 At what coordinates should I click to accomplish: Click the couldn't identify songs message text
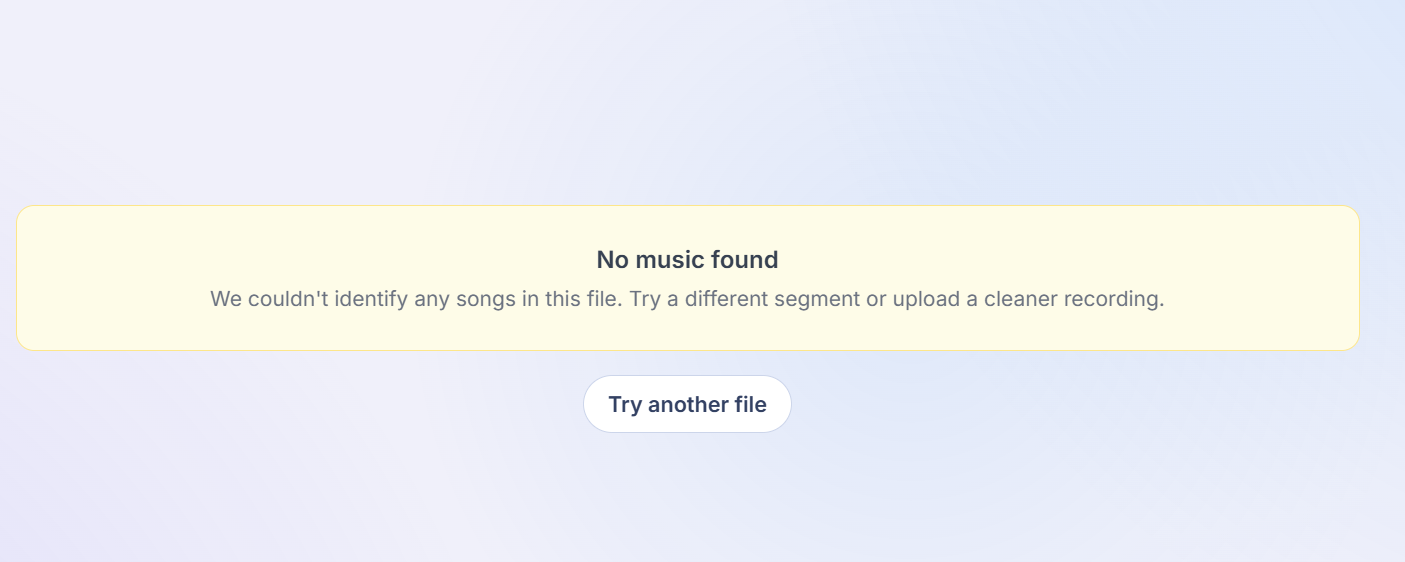[x=687, y=299]
